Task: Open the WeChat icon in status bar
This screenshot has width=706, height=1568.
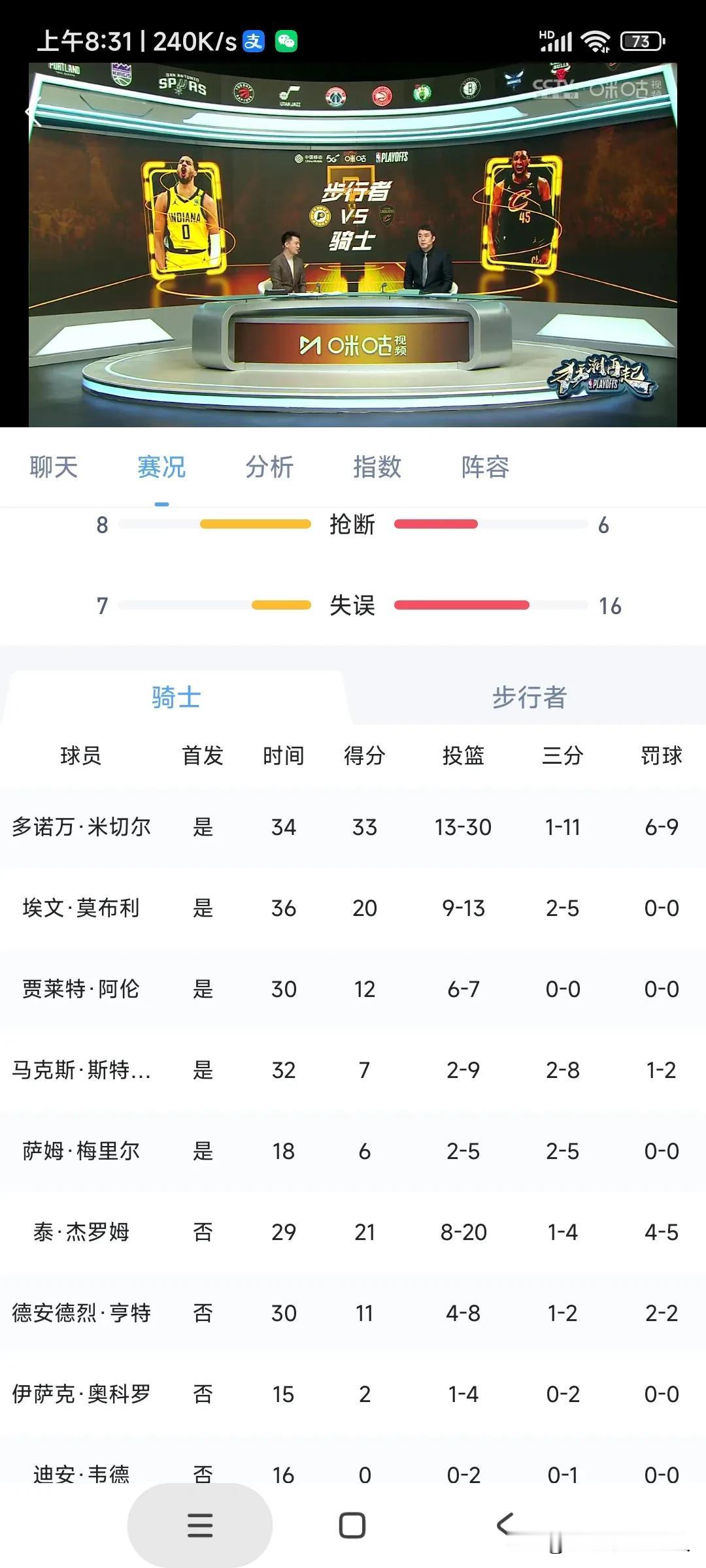Action: click(x=286, y=41)
